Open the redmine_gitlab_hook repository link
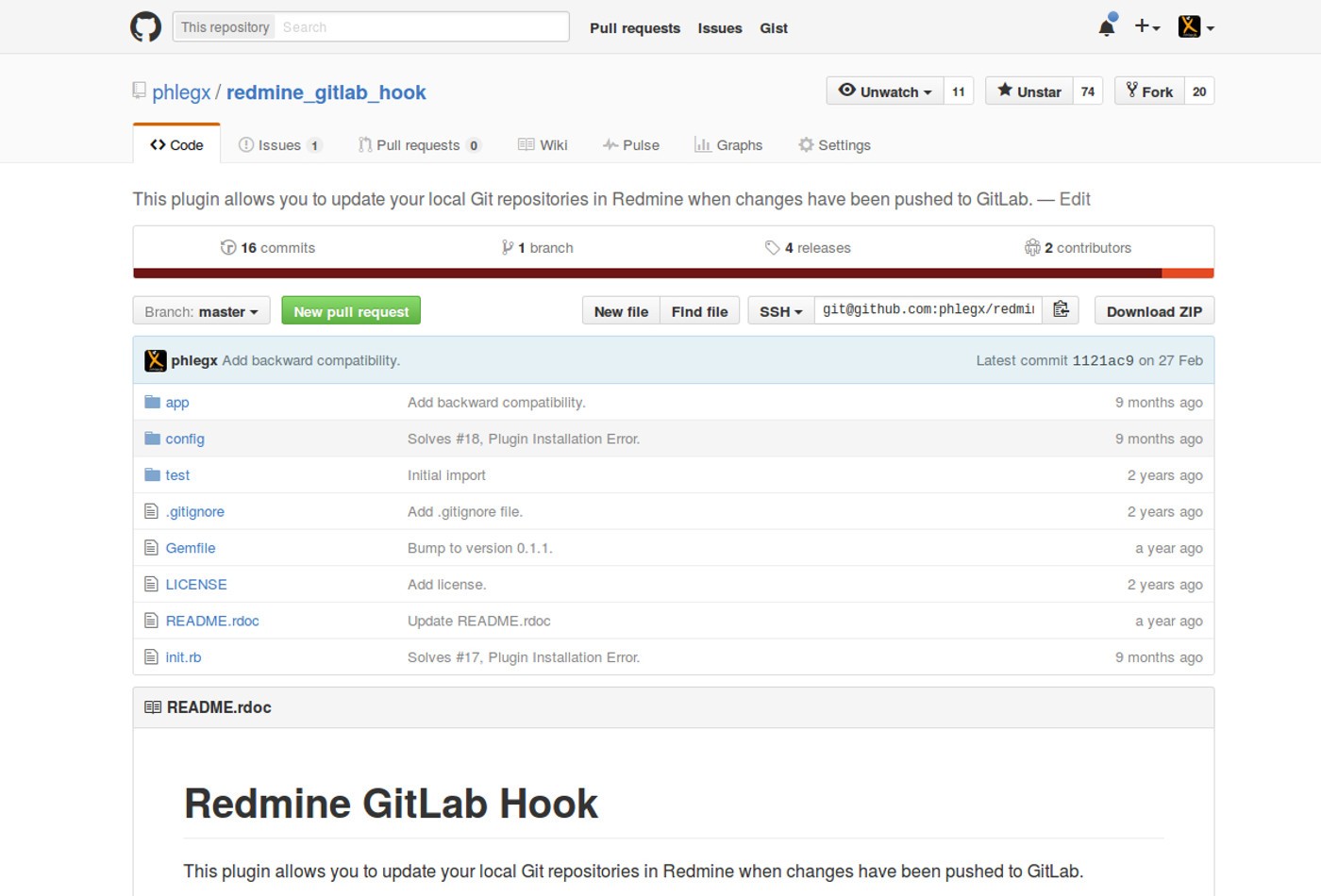This screenshot has width=1321, height=896. click(326, 91)
